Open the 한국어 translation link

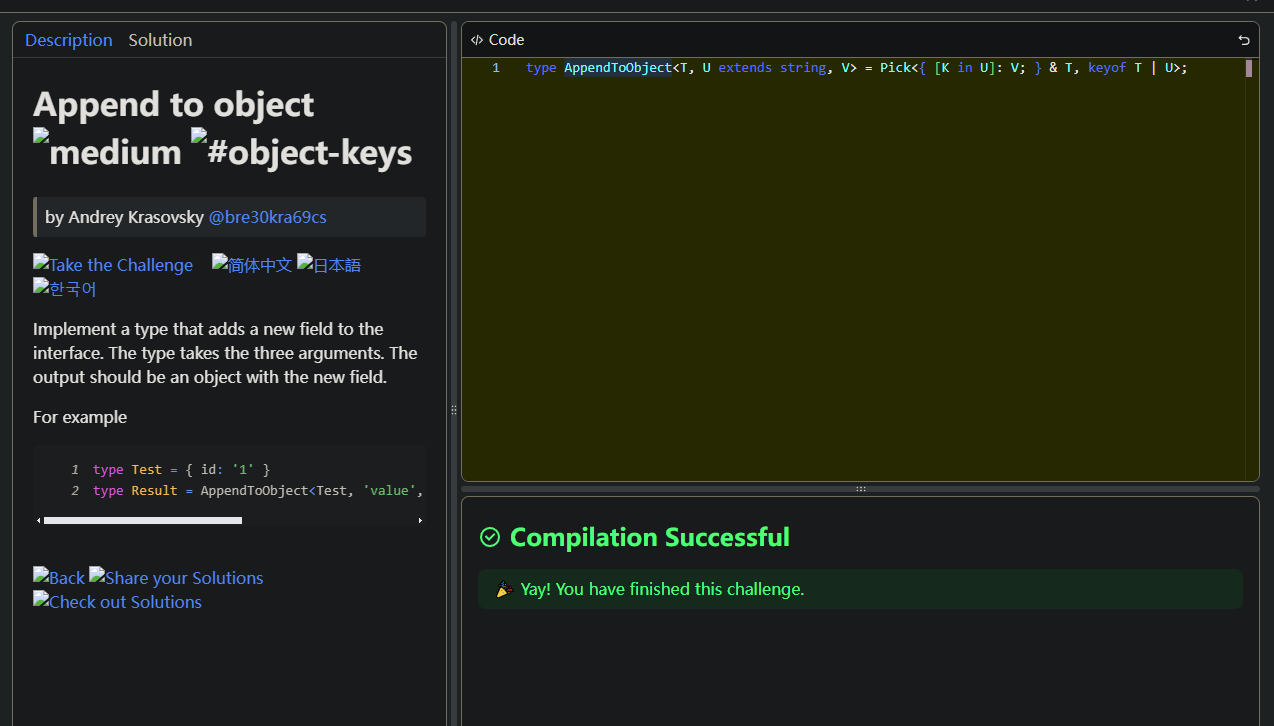65,289
